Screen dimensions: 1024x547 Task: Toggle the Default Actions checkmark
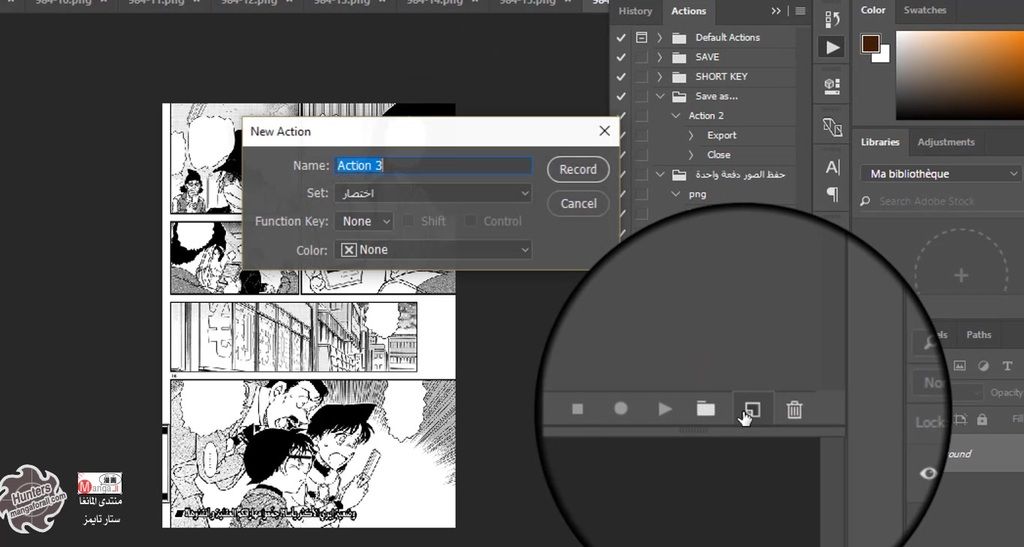click(x=621, y=37)
